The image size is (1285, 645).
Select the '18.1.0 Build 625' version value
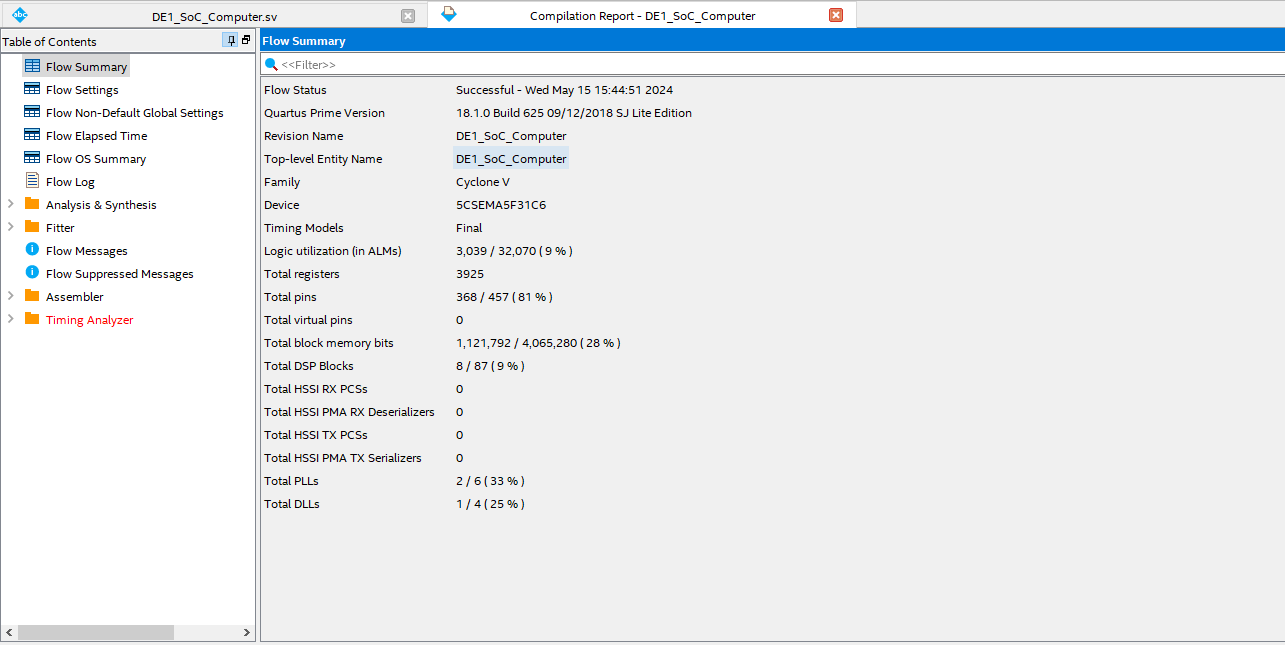click(x=574, y=113)
